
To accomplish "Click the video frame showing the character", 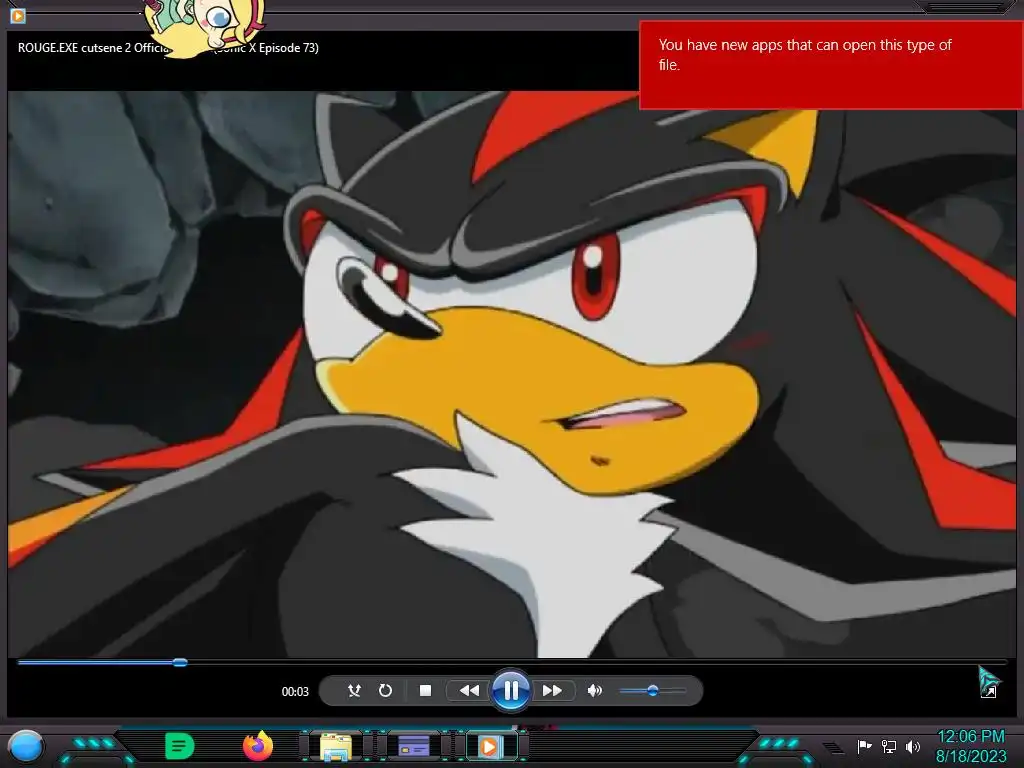I will pos(512,374).
